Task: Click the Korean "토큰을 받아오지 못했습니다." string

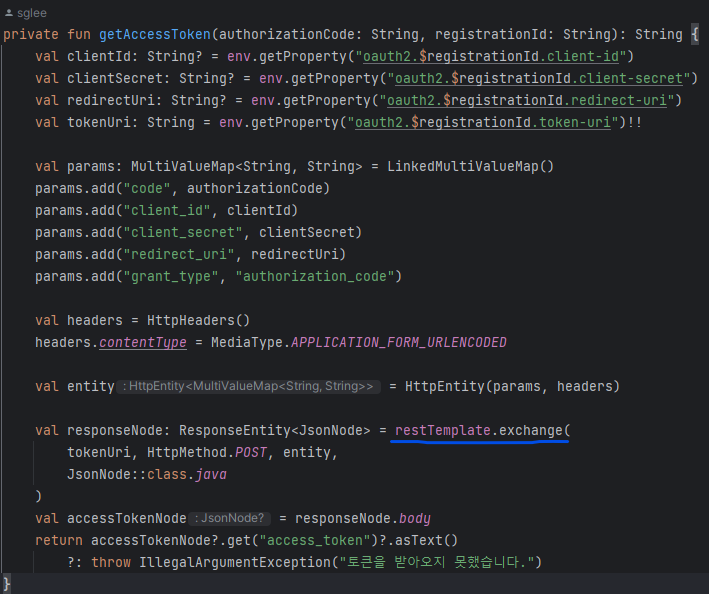Action: tap(437, 562)
